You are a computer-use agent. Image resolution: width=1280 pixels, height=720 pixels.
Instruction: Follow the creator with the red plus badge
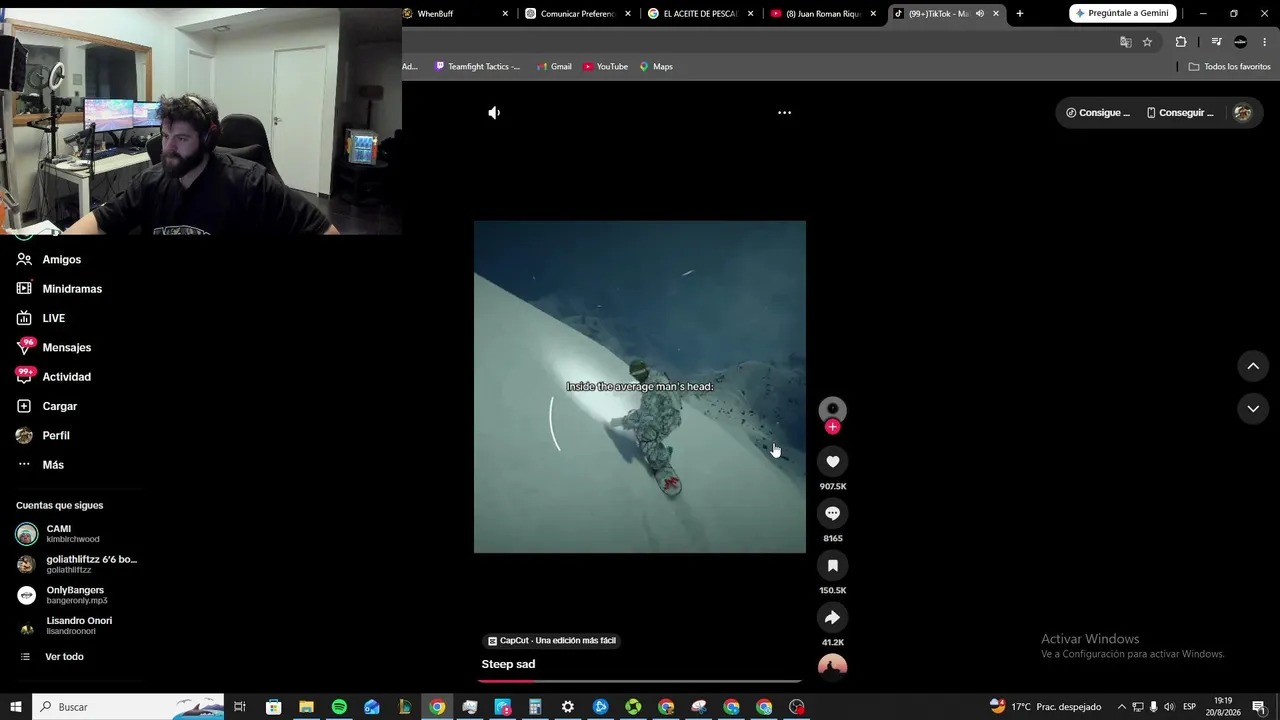point(832,427)
